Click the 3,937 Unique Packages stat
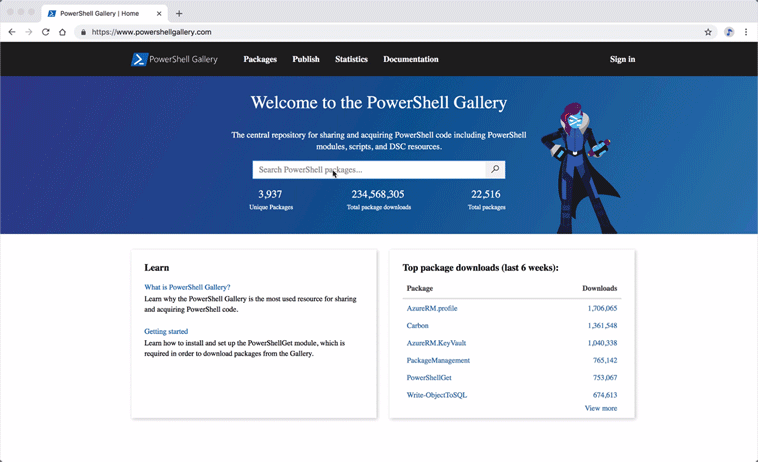 point(271,200)
